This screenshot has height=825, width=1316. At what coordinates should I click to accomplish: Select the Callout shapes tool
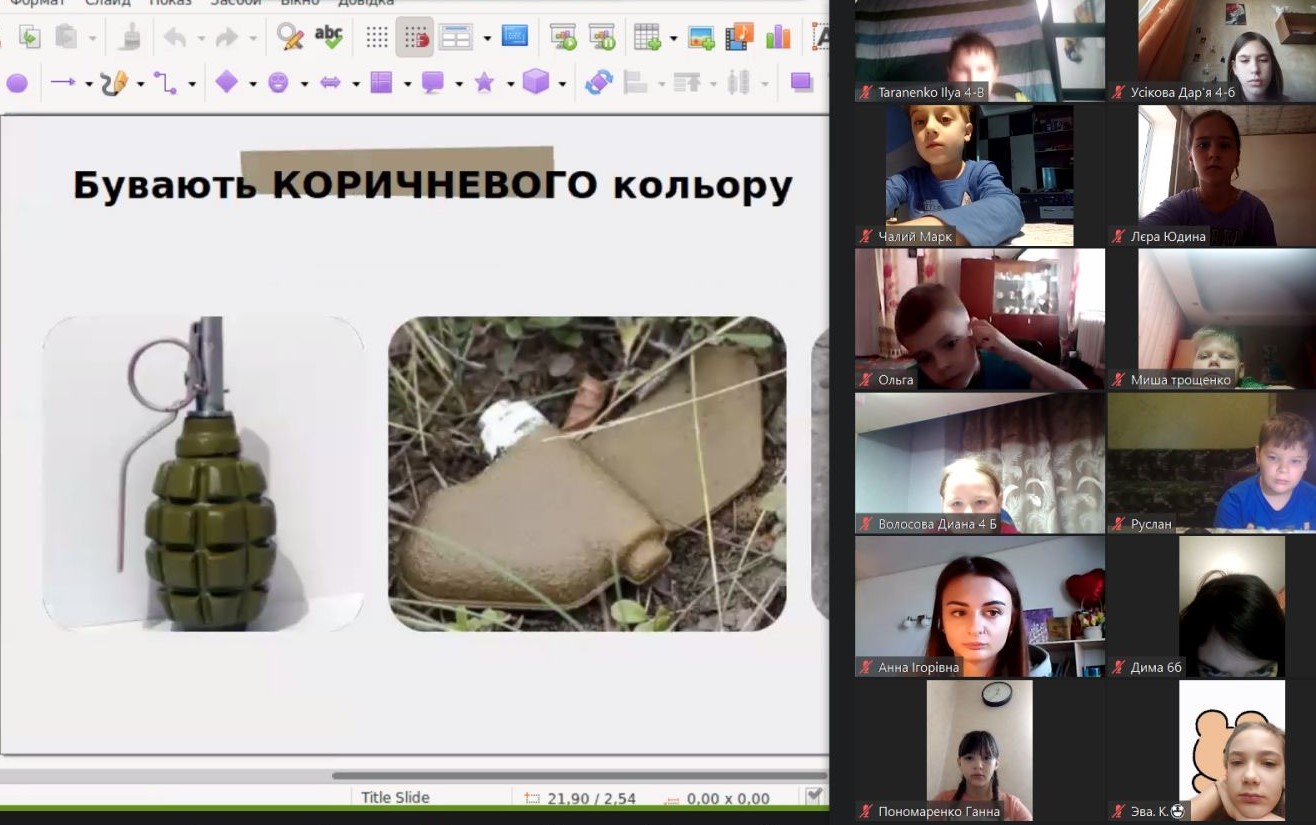coord(433,83)
